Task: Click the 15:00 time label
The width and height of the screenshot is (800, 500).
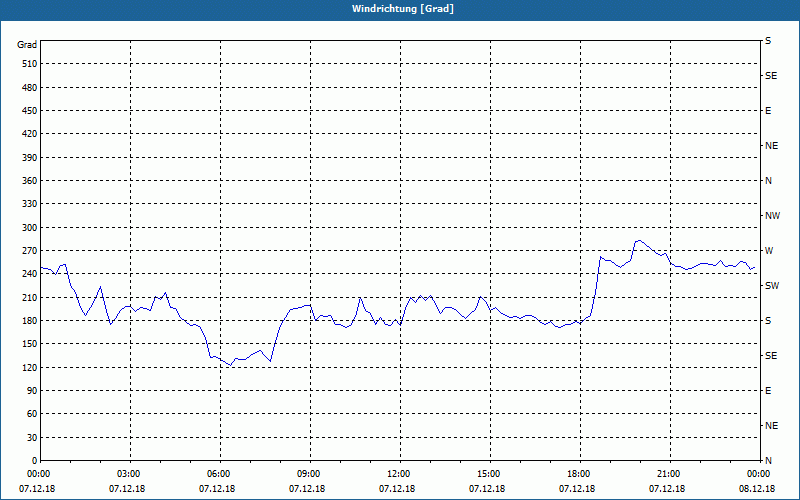Action: pyautogui.click(x=490, y=474)
